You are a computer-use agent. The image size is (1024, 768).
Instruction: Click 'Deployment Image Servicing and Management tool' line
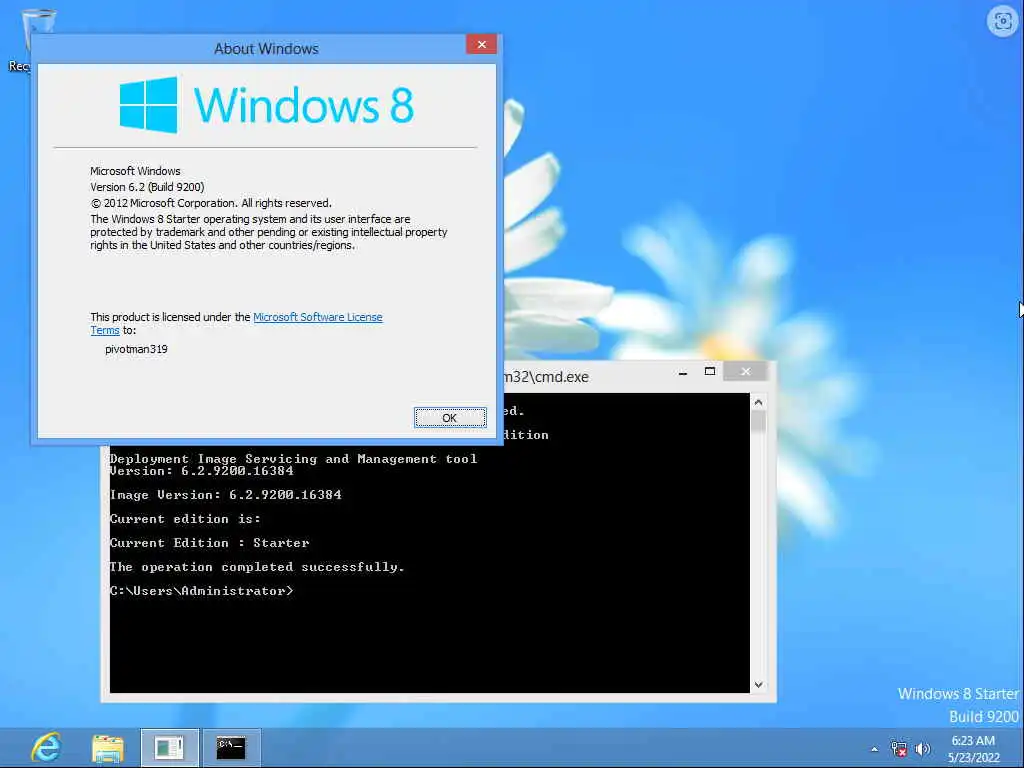coord(294,458)
